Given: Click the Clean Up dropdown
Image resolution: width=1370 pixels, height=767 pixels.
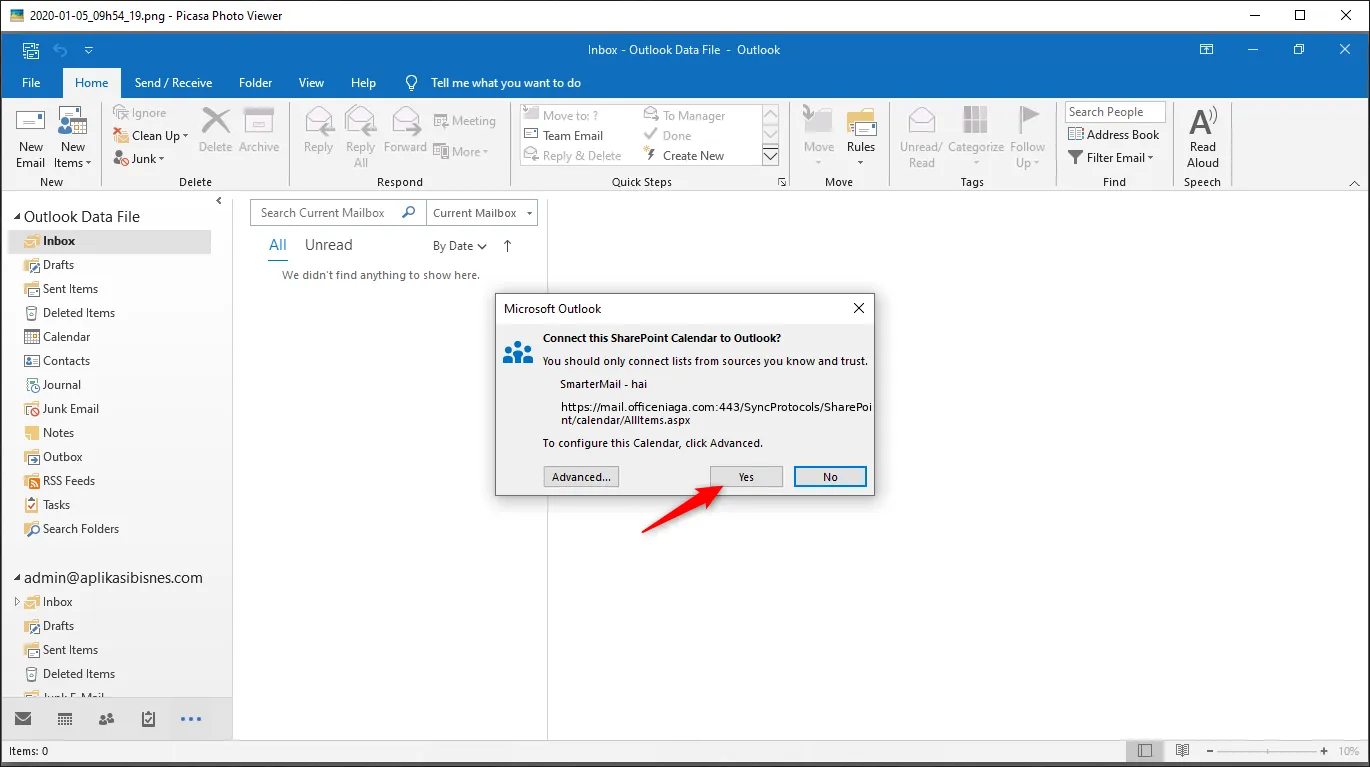Looking at the screenshot, I should pos(151,136).
